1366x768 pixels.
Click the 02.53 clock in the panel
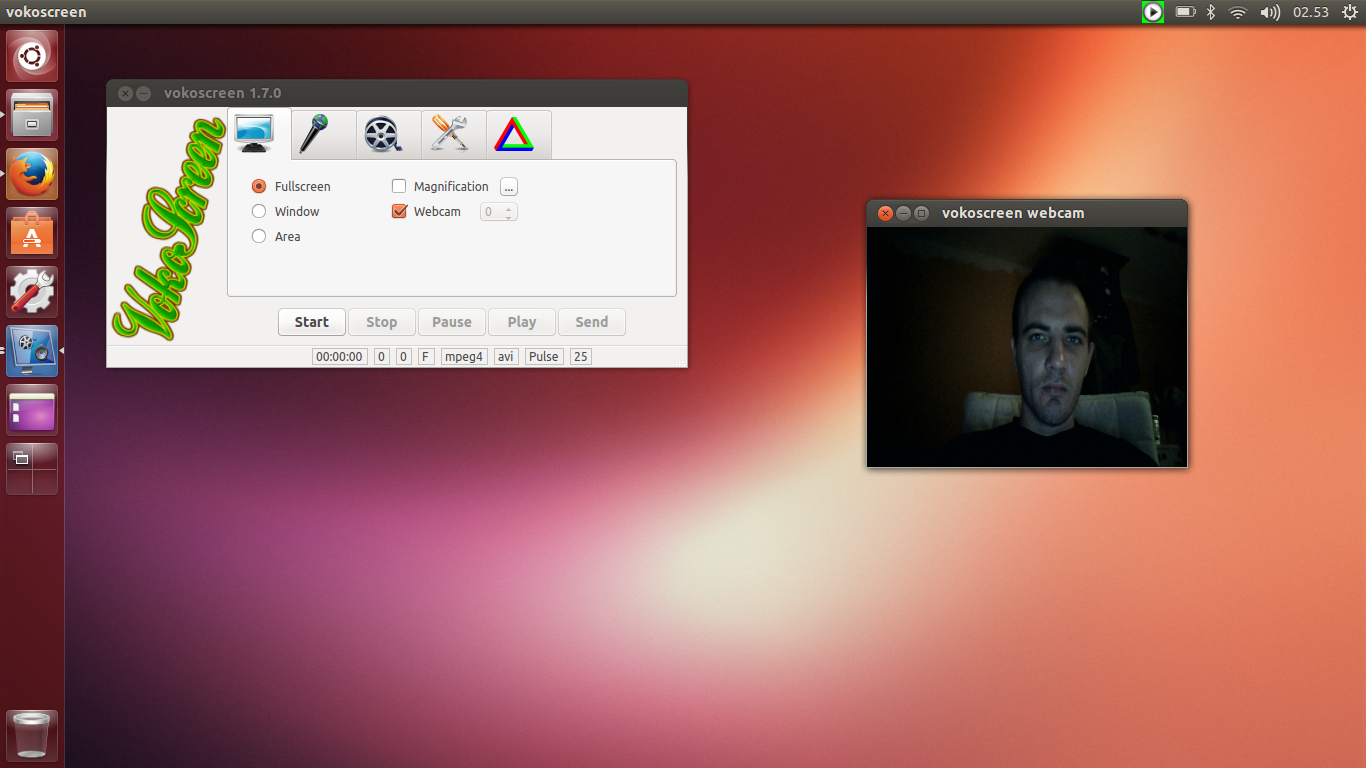click(1310, 12)
